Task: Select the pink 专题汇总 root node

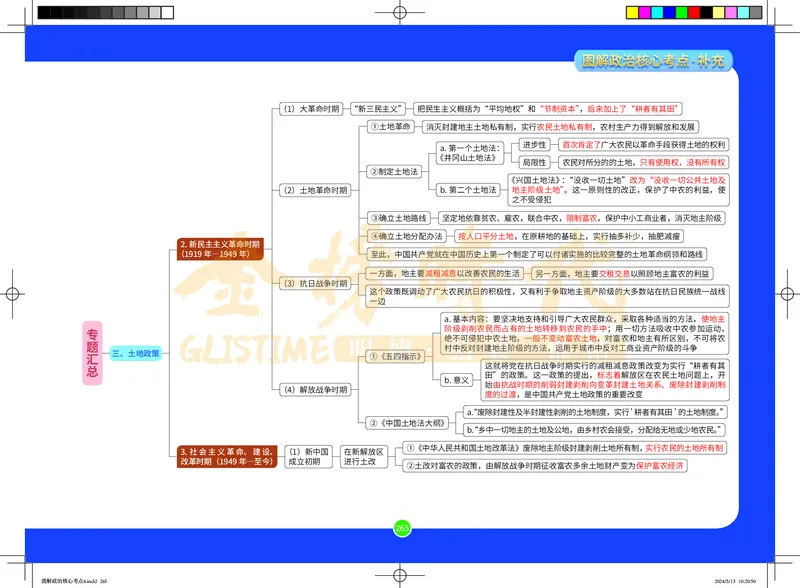Action: tap(92, 354)
